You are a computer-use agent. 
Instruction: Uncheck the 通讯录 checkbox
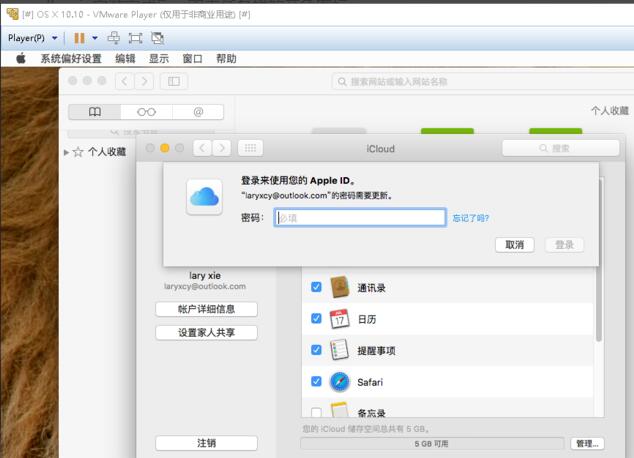[x=316, y=287]
